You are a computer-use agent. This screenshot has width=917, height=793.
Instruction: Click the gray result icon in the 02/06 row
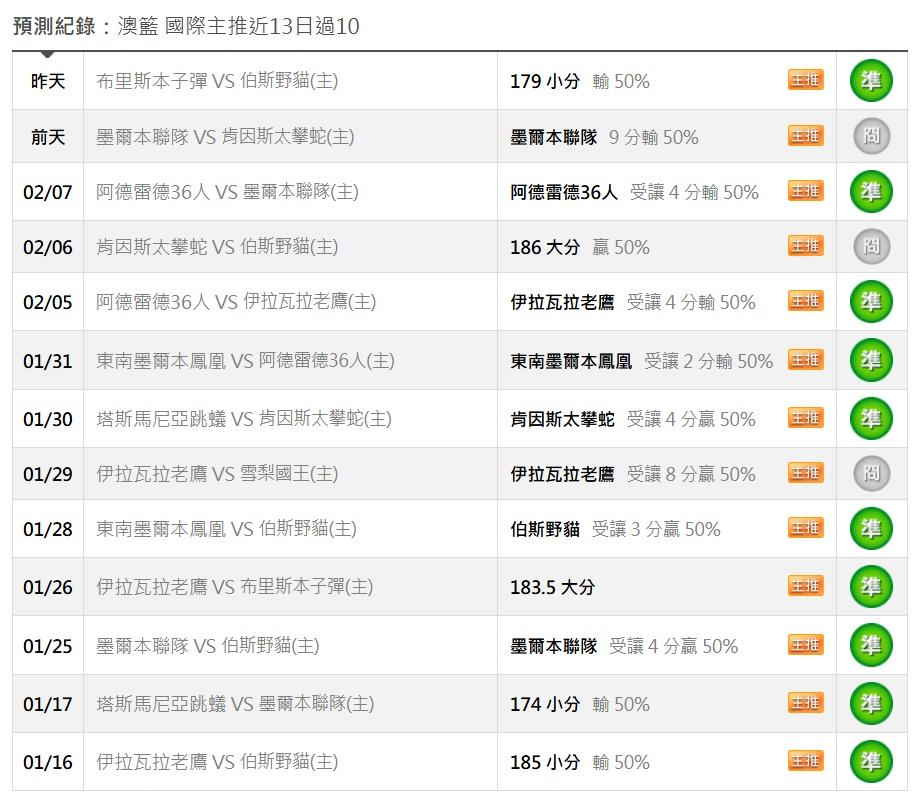[x=871, y=246]
